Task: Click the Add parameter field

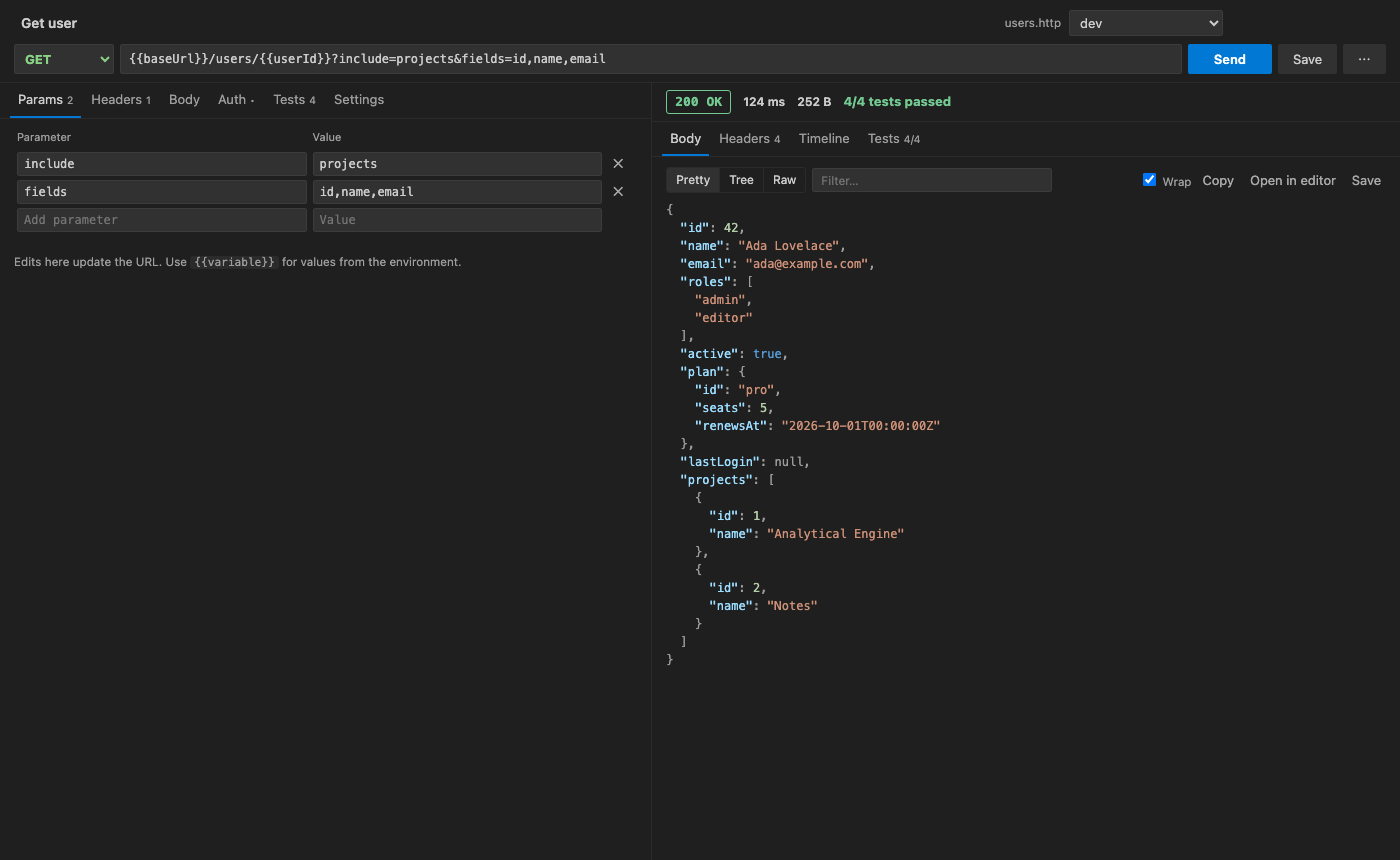Action: click(162, 220)
